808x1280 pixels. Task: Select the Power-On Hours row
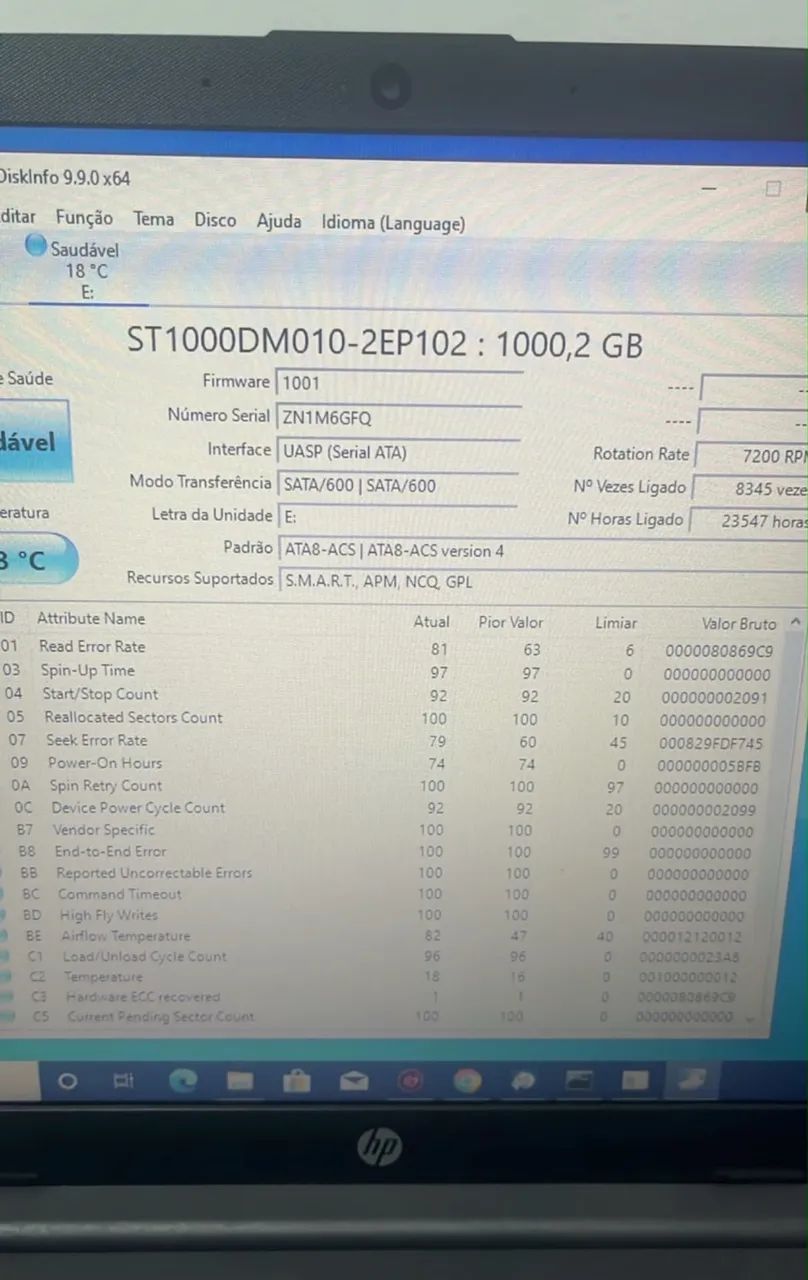click(x=386, y=764)
